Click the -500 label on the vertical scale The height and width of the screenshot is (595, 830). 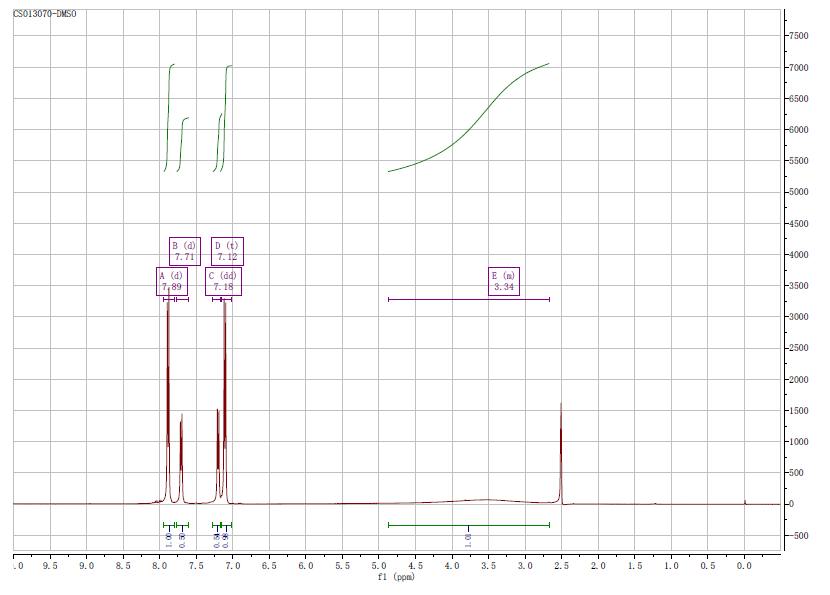pos(798,535)
